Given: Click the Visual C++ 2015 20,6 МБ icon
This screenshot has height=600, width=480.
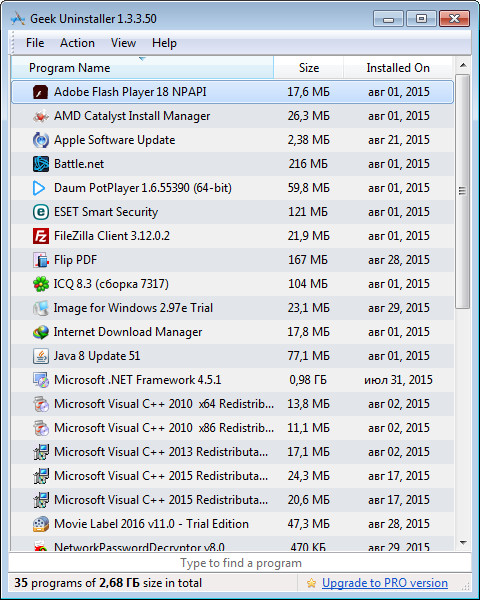Looking at the screenshot, I should 41,500.
